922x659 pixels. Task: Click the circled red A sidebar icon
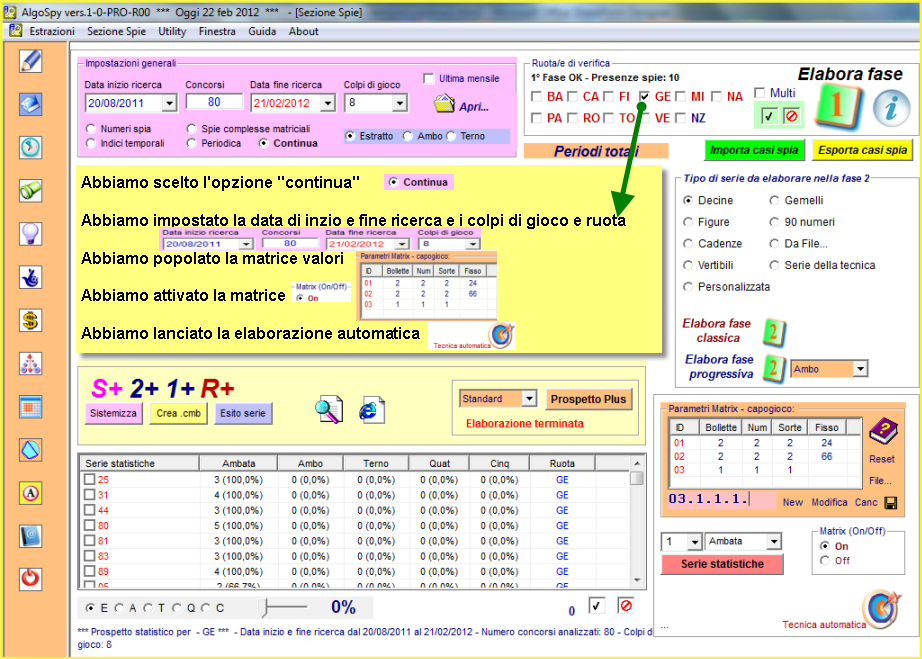[x=31, y=493]
